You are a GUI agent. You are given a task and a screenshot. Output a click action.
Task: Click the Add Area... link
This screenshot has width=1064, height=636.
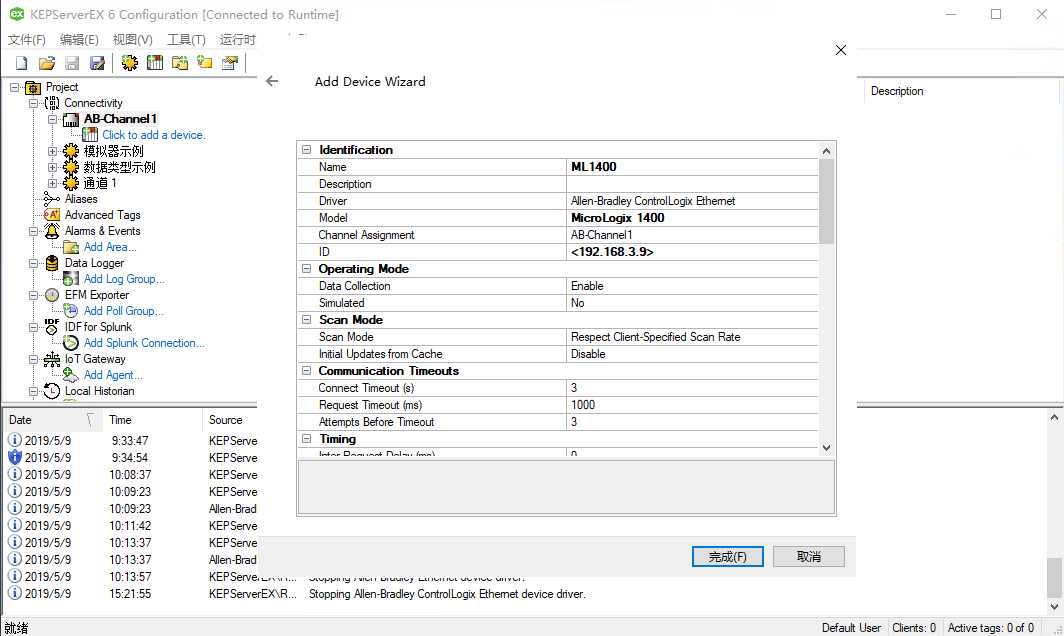(x=110, y=247)
